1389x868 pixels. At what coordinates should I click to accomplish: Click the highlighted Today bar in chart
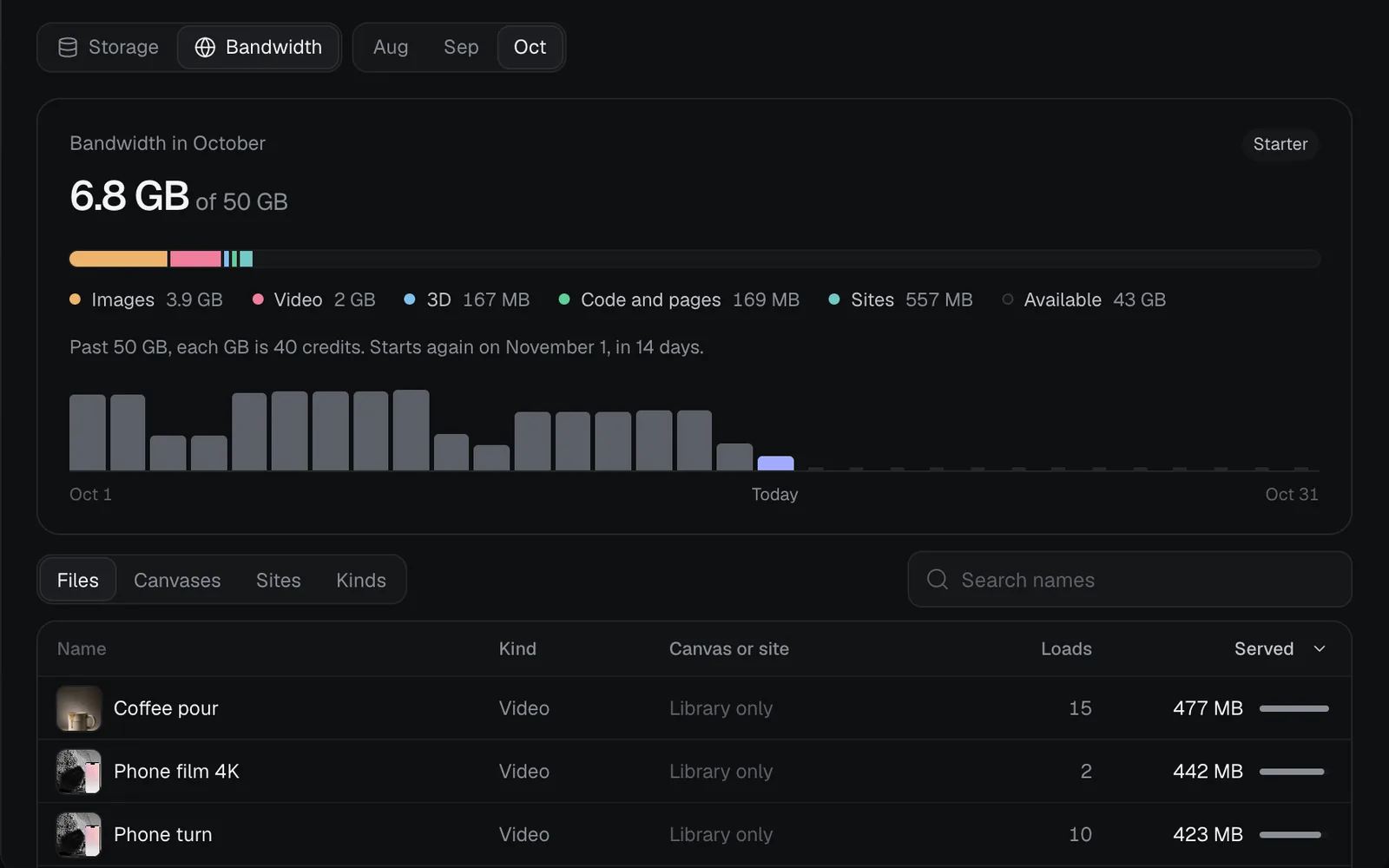(775, 464)
